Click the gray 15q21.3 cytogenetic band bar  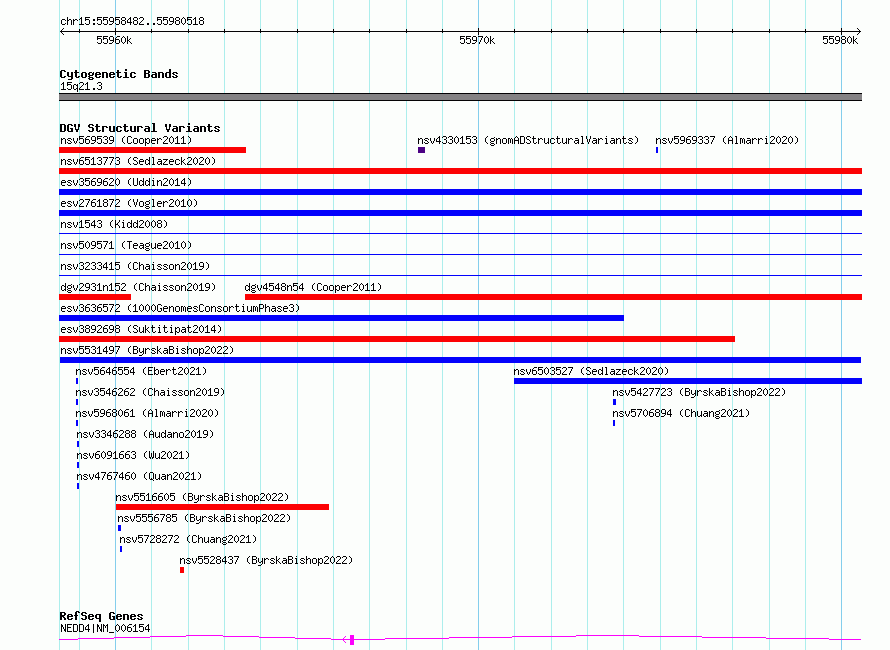tap(460, 97)
